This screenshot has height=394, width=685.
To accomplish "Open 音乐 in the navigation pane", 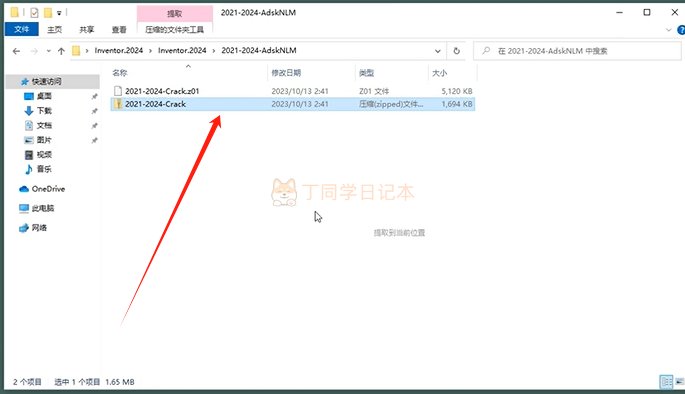I will 44,169.
